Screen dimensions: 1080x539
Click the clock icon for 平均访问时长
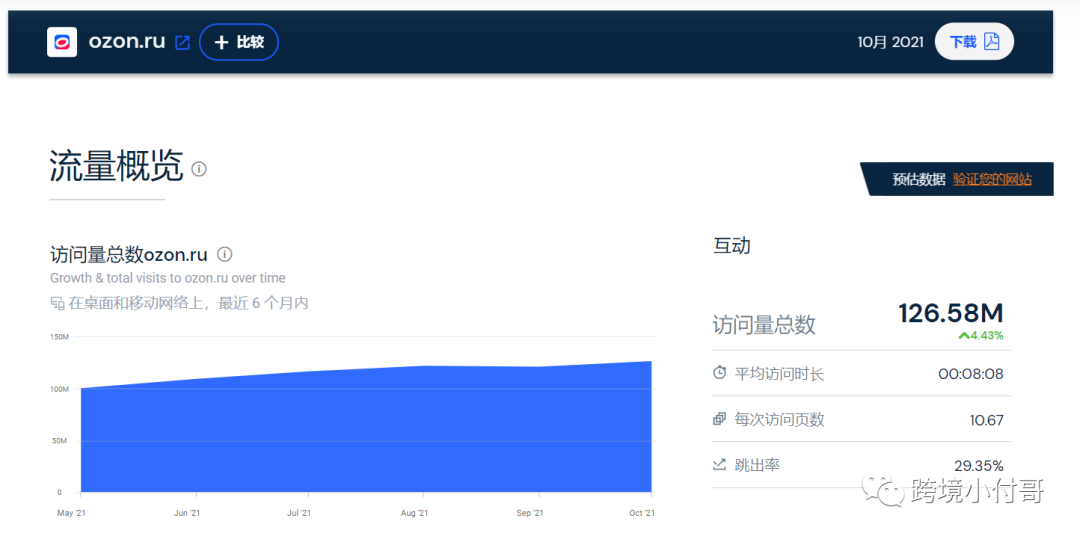pos(719,374)
